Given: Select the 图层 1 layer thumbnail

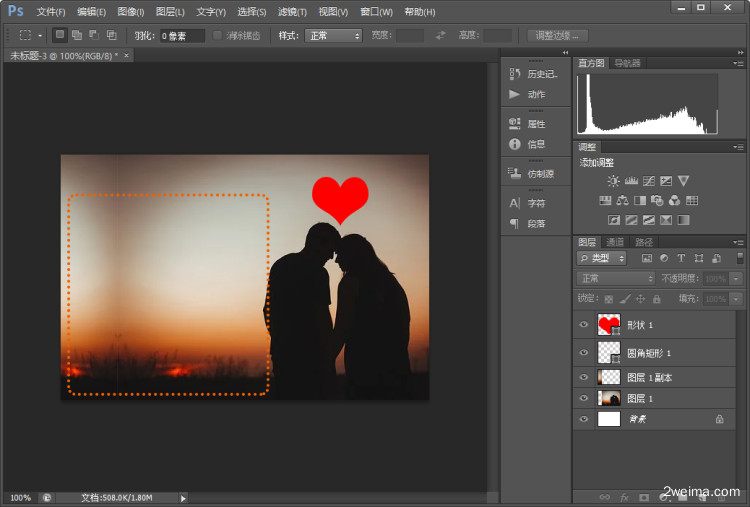Looking at the screenshot, I should pyautogui.click(x=608, y=398).
